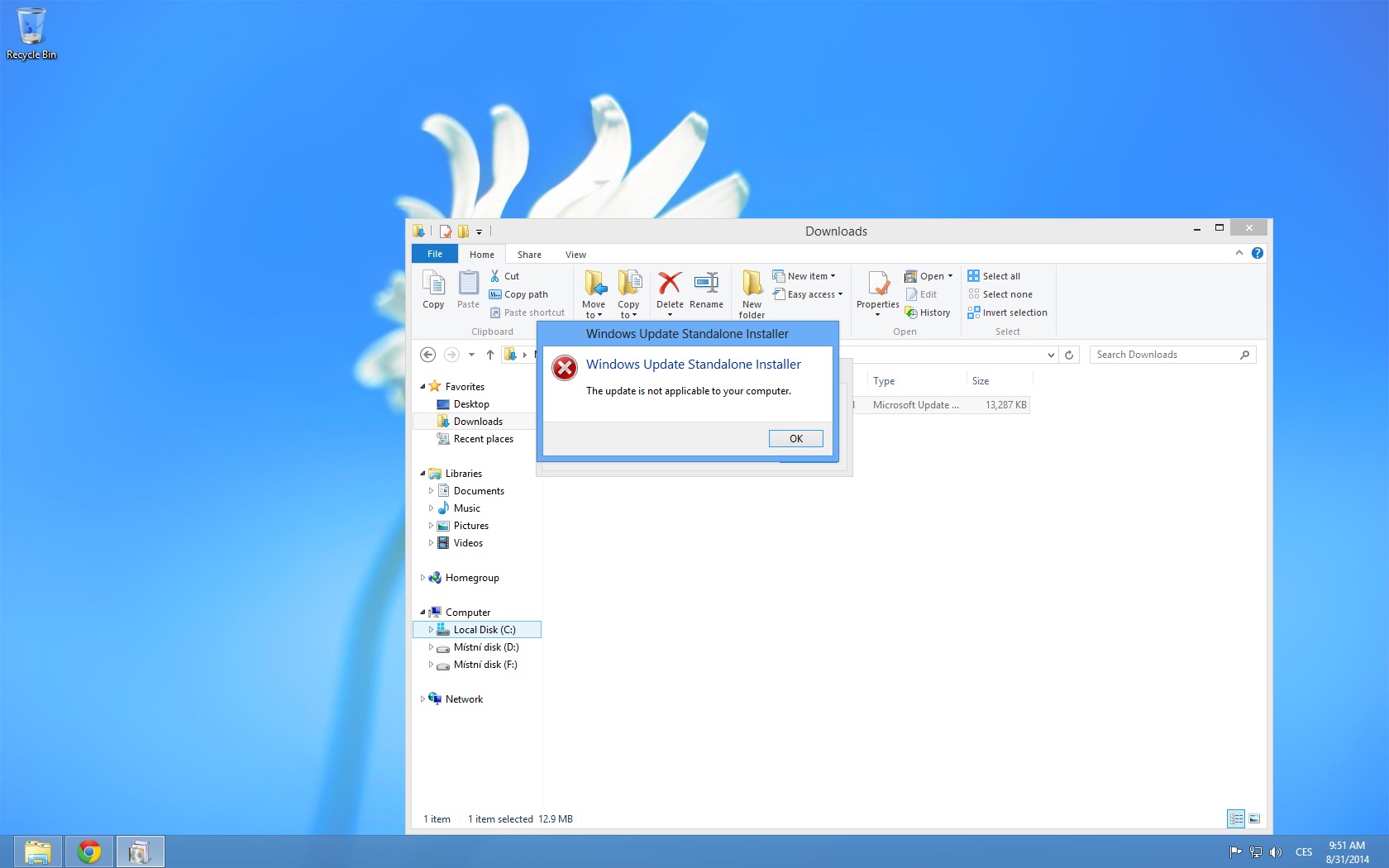Delete the selected file with the red X
This screenshot has width=1389, height=868.
click(670, 293)
